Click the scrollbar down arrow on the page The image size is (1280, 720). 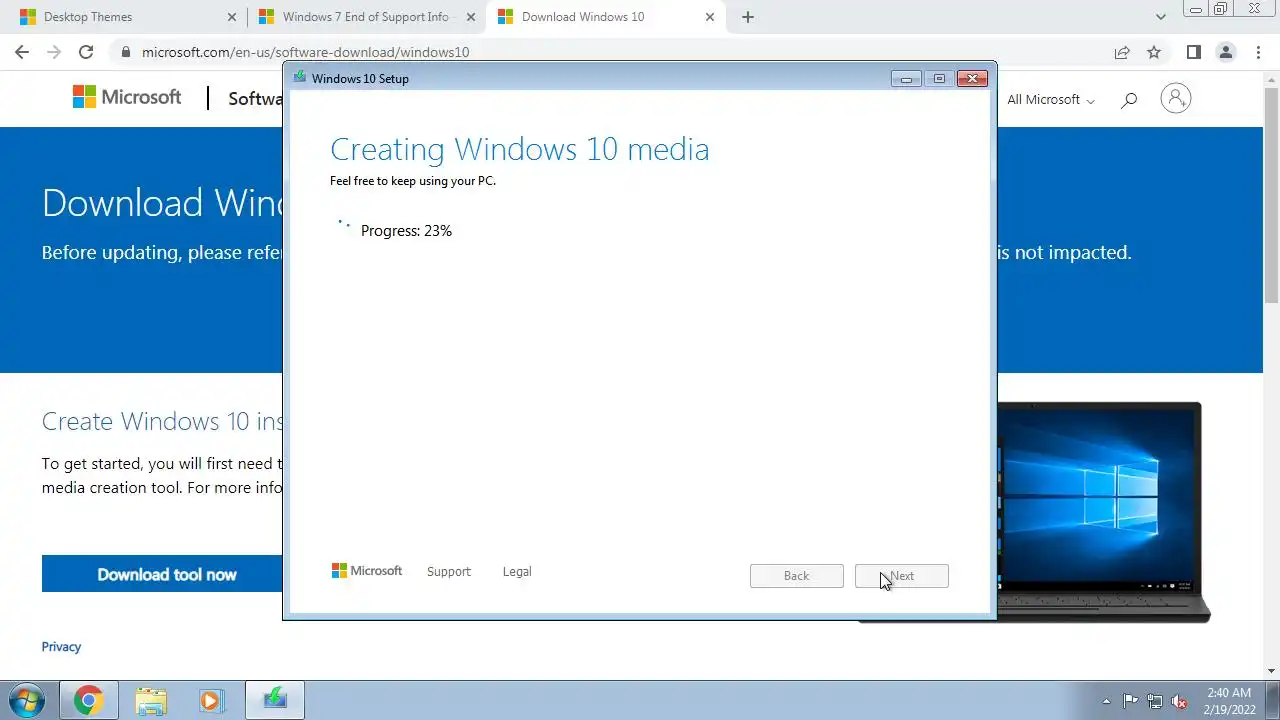[x=1271, y=671]
